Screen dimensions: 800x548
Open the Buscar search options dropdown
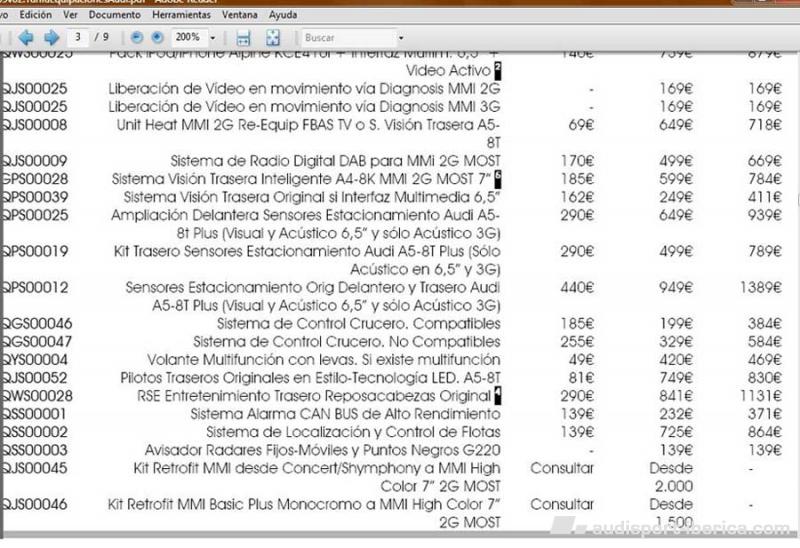pyautogui.click(x=401, y=38)
